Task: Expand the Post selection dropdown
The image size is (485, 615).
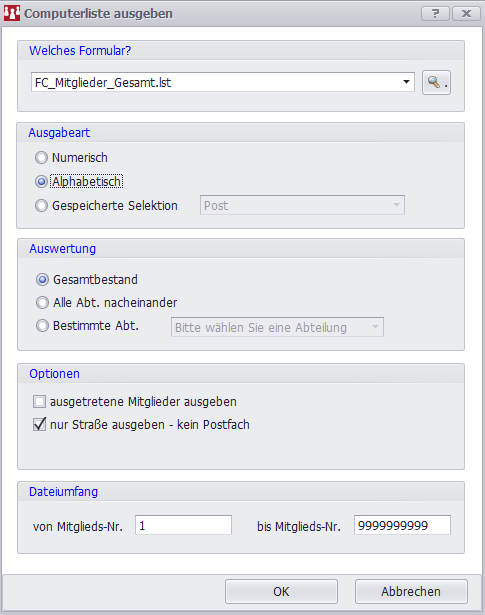Action: 302,205
